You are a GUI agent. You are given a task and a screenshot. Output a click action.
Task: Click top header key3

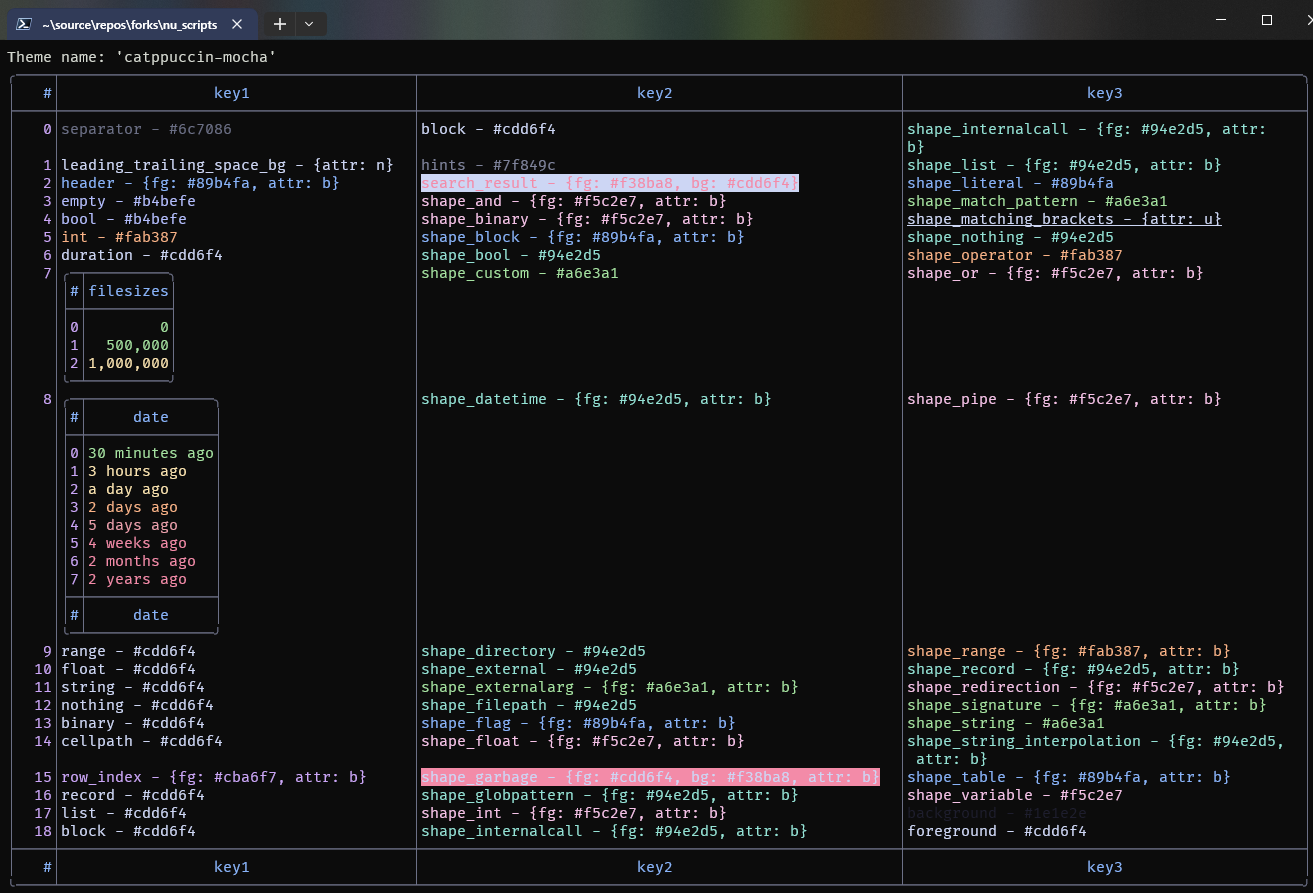click(1105, 93)
